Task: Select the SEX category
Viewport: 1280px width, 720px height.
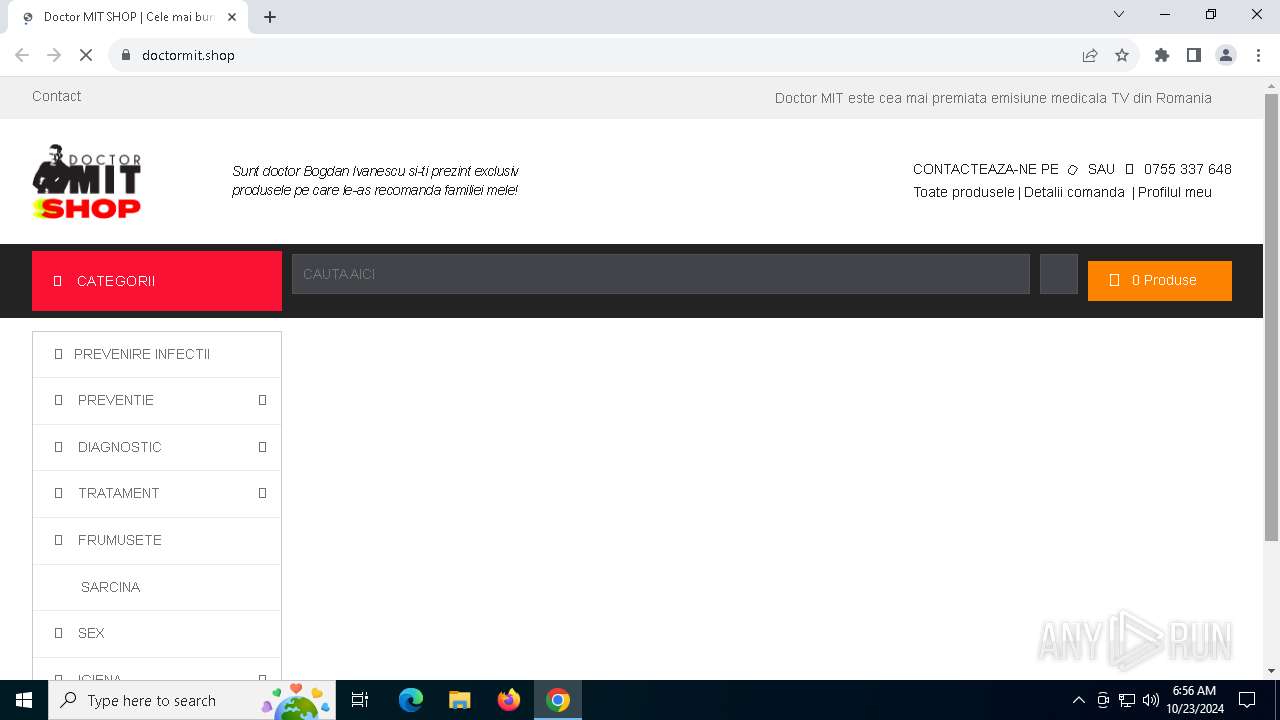Action: click(157, 633)
